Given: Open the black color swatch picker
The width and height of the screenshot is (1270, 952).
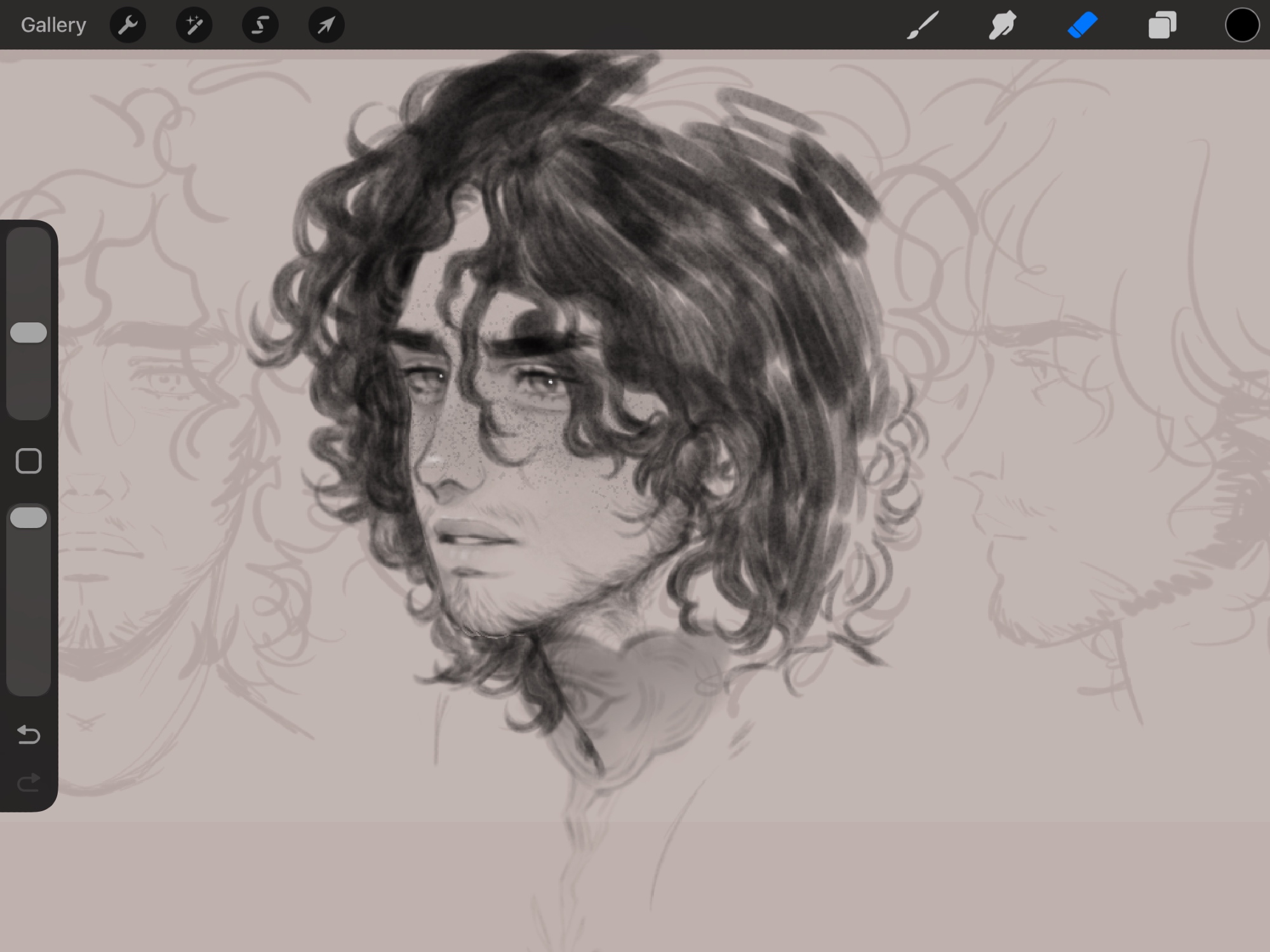Looking at the screenshot, I should point(1241,25).
